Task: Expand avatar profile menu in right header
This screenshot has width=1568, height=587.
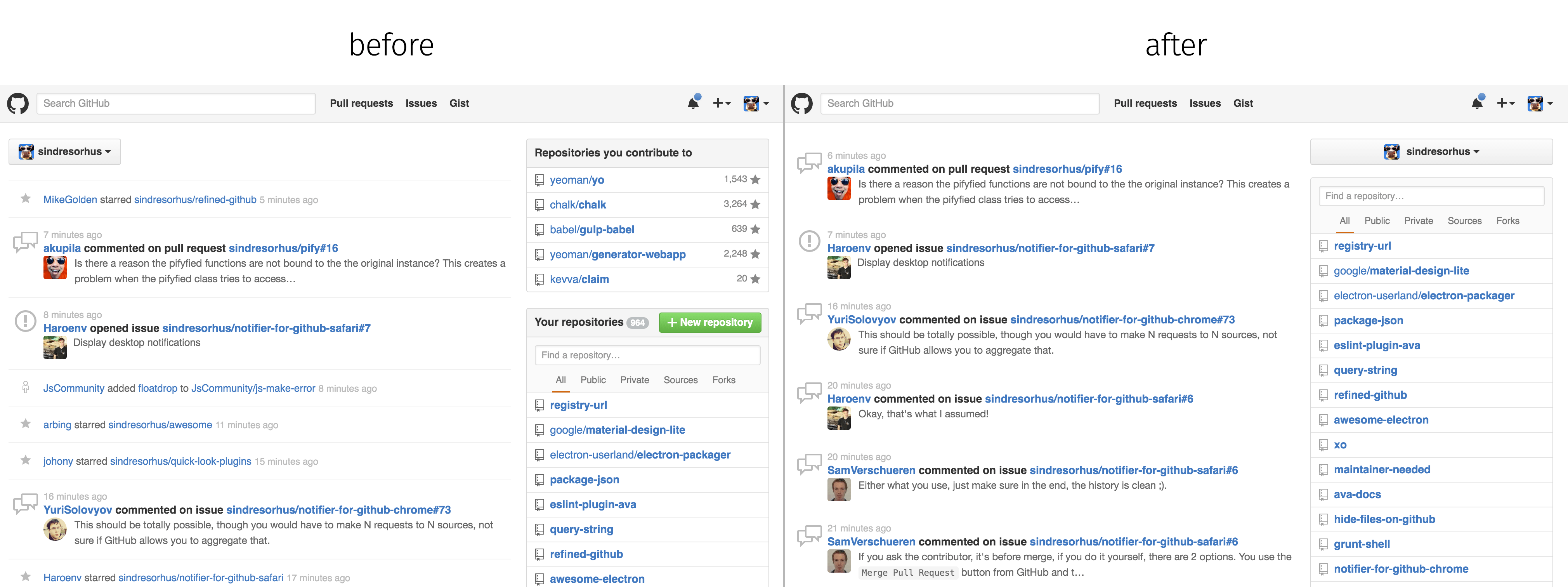Action: coord(1539,104)
